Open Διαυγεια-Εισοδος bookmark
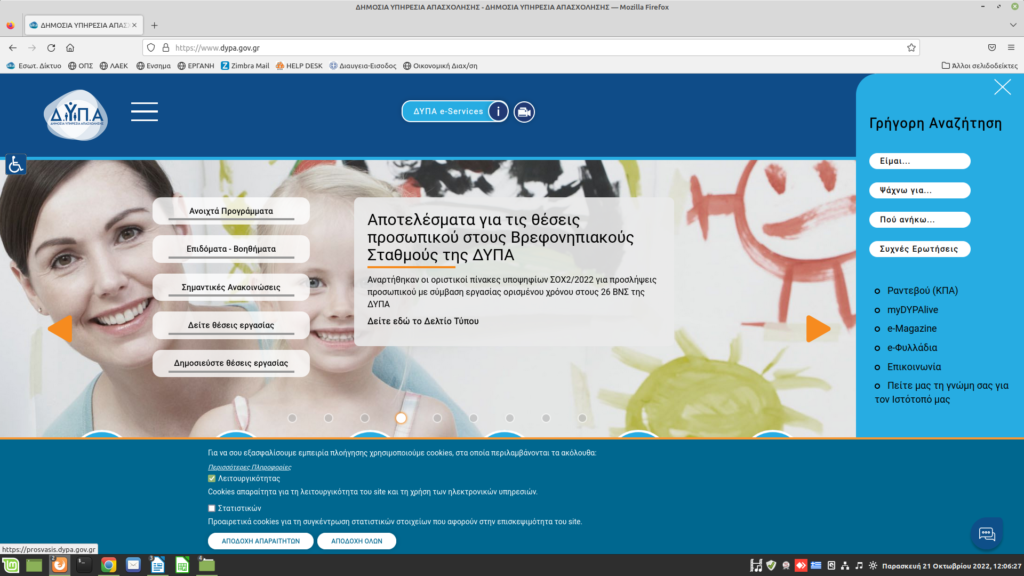 tap(362, 65)
